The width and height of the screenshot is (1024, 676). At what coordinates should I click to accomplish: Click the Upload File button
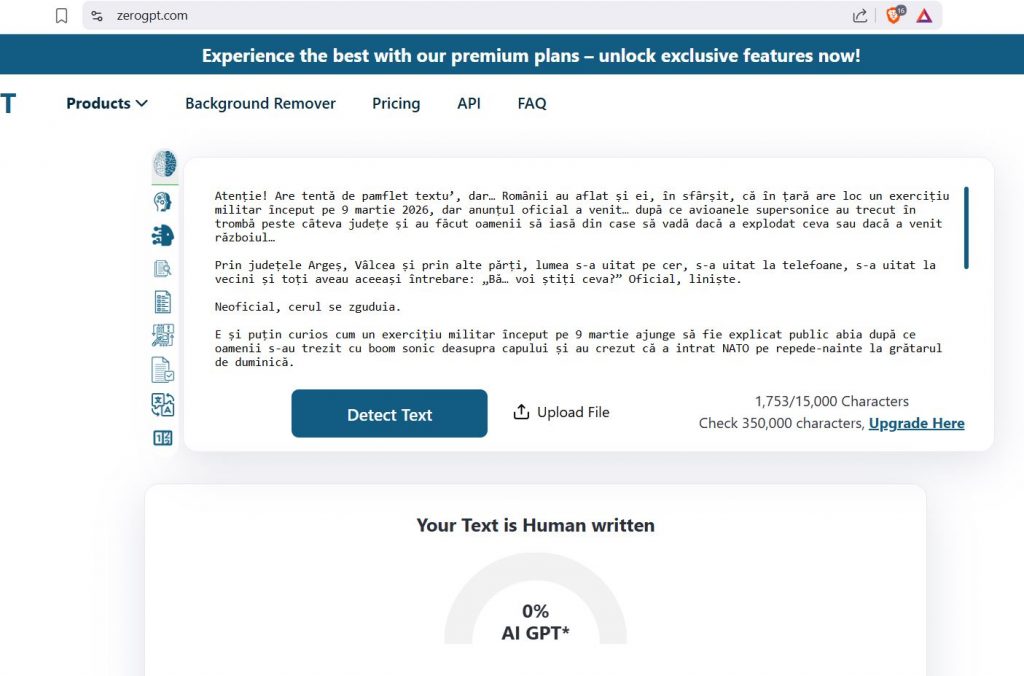[561, 412]
